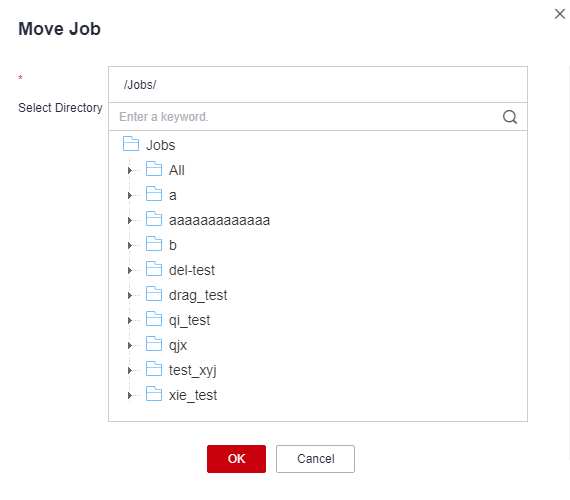Select the qi_test directory label
This screenshot has width=570, height=500.
(x=189, y=320)
